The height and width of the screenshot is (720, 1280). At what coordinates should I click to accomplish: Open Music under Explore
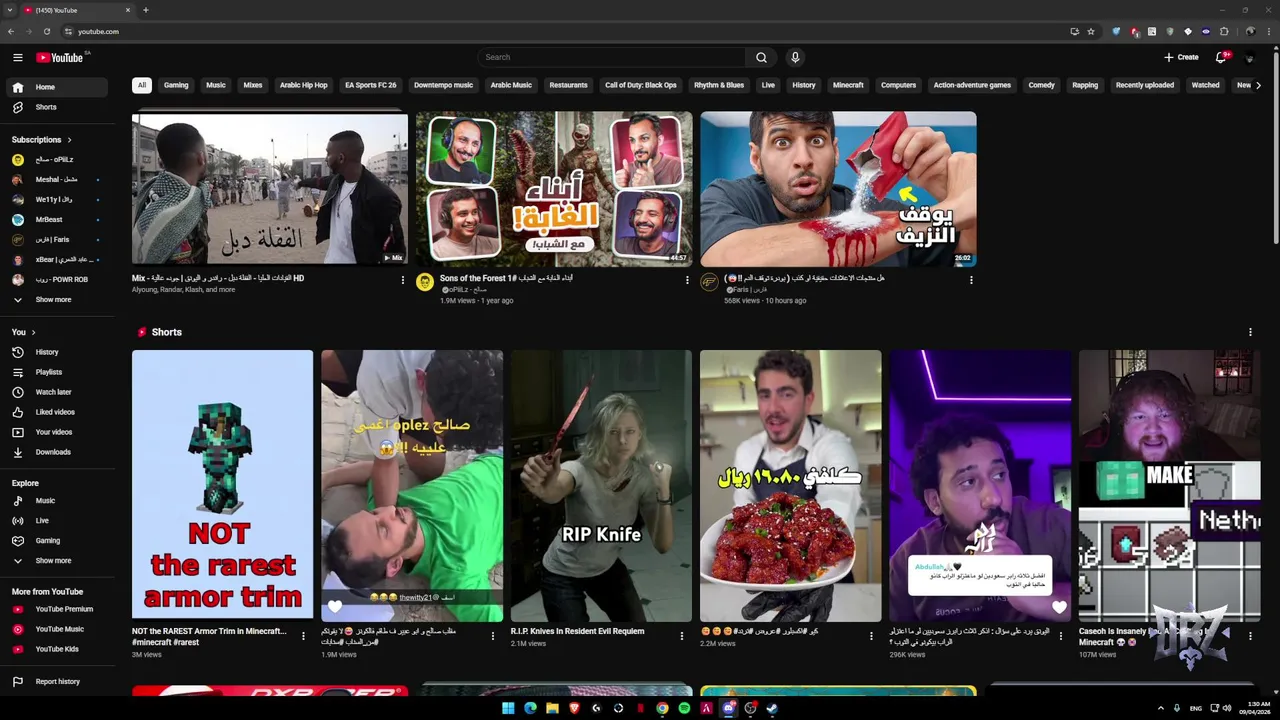57,501
